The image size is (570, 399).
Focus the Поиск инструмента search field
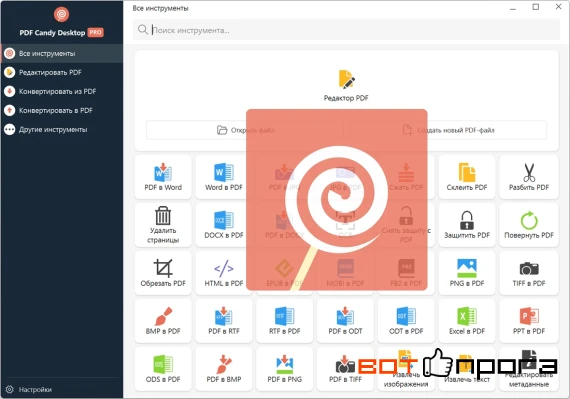pos(346,30)
